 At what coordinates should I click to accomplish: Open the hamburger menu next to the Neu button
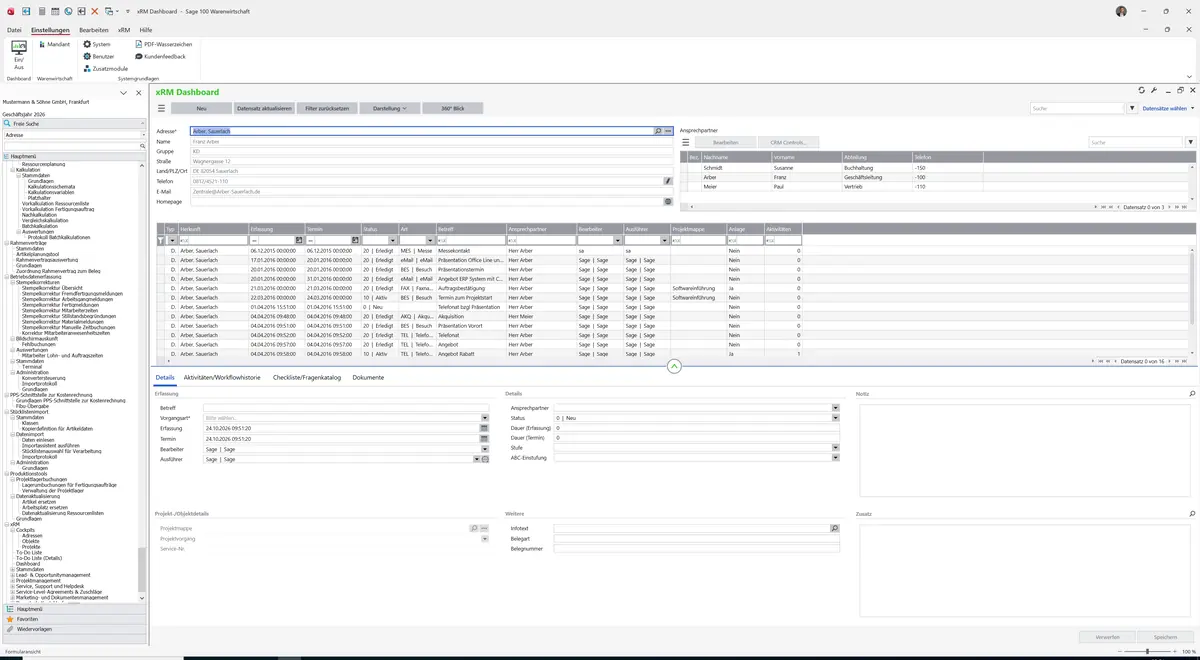[161, 108]
